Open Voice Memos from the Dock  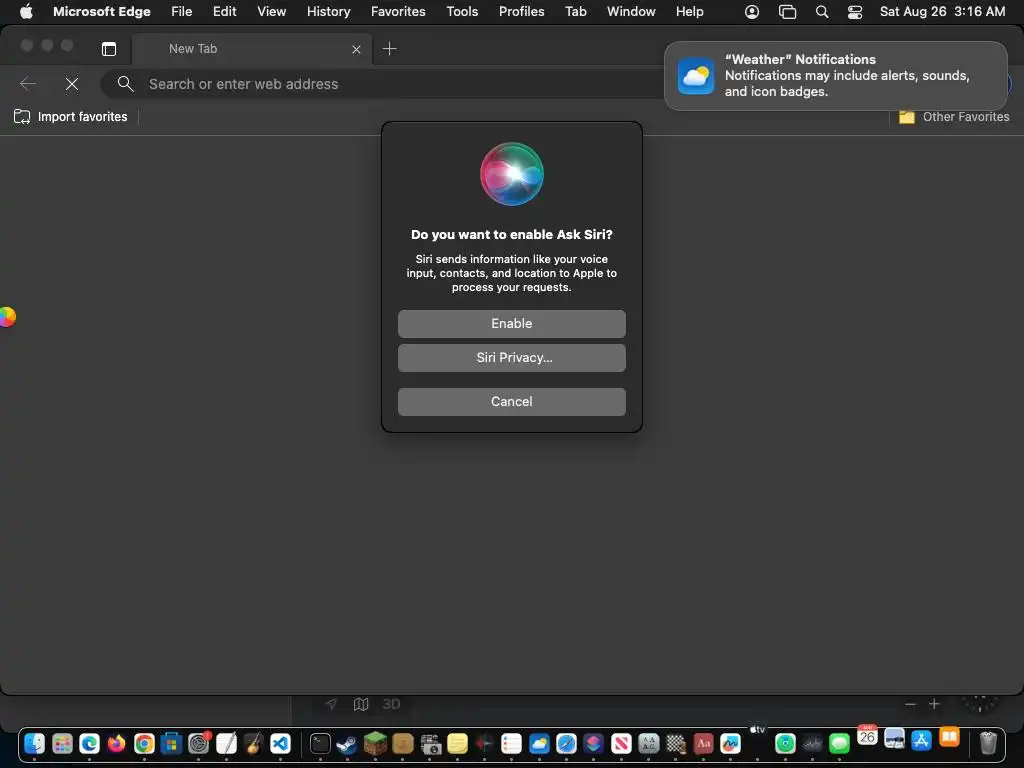[x=812, y=743]
